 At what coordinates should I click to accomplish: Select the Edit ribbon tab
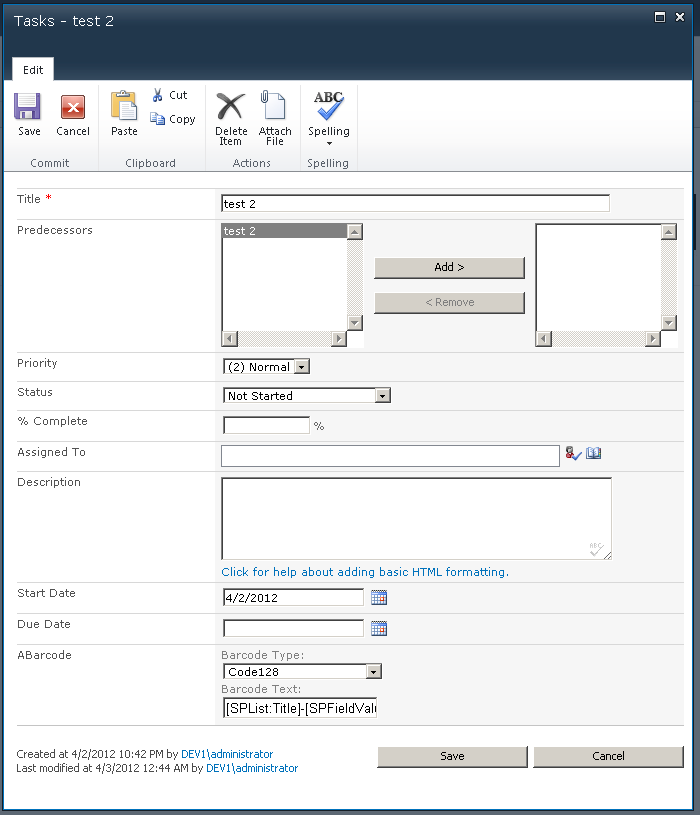coord(33,70)
